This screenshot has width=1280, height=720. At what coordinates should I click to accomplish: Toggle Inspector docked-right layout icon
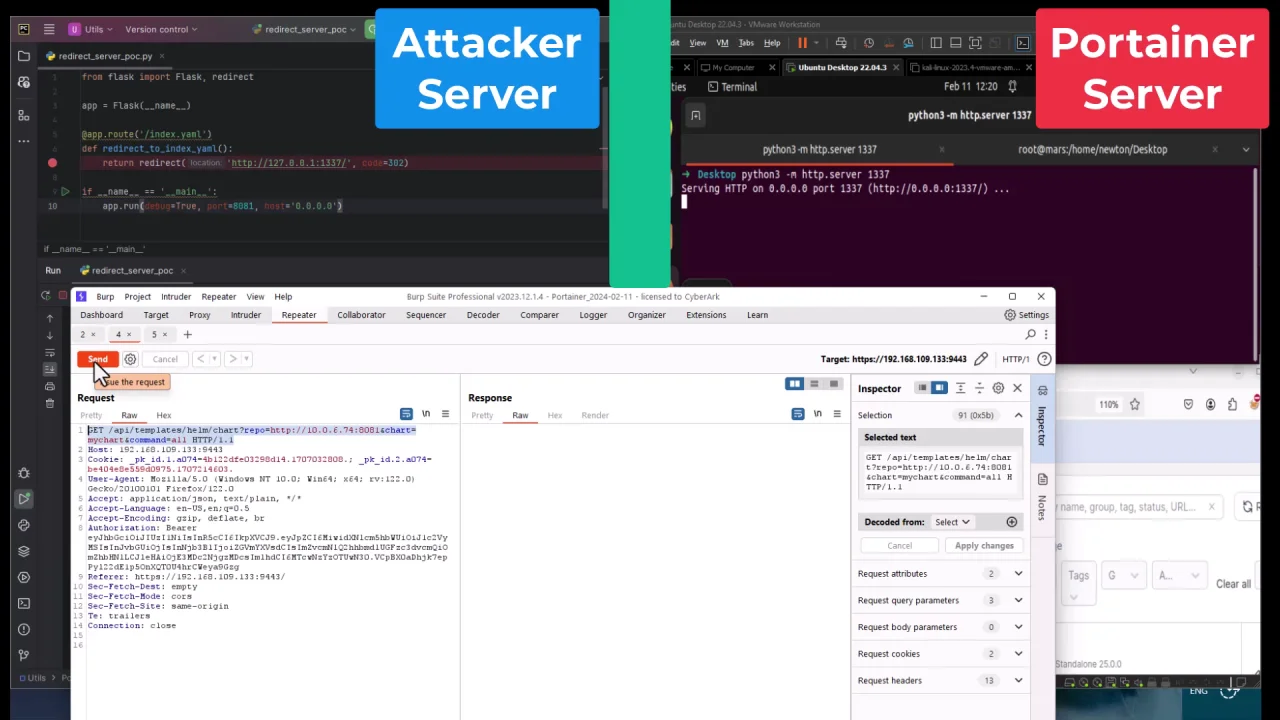point(939,388)
